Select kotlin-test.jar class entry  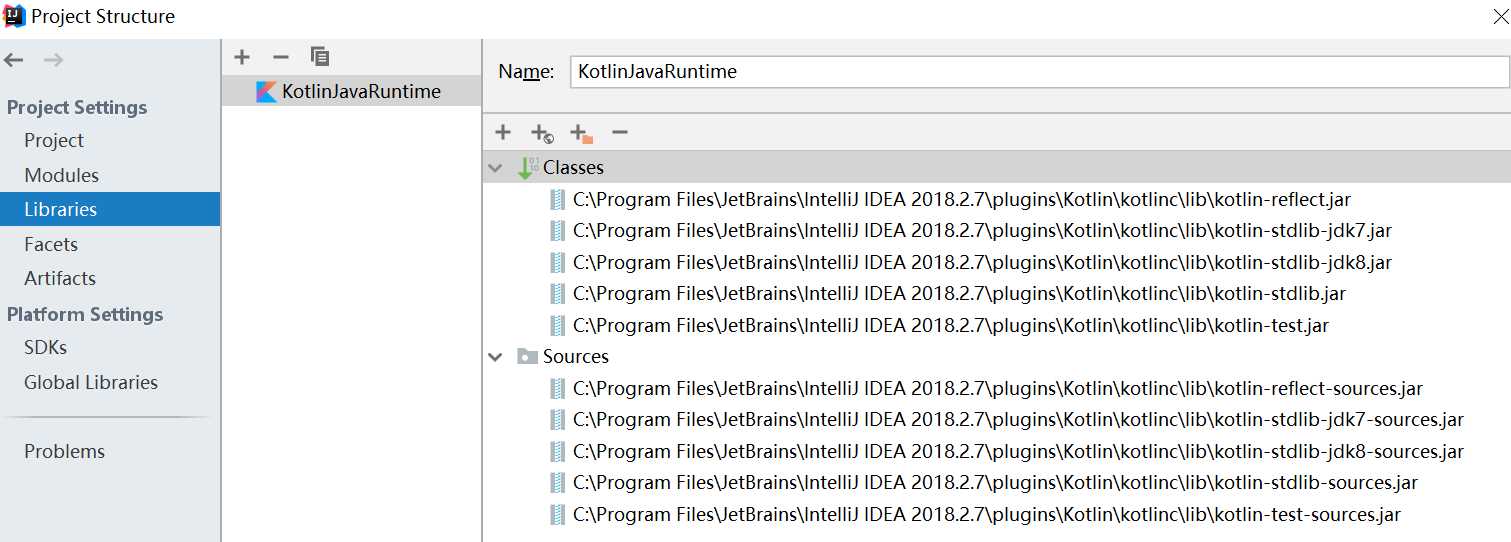tap(951, 326)
